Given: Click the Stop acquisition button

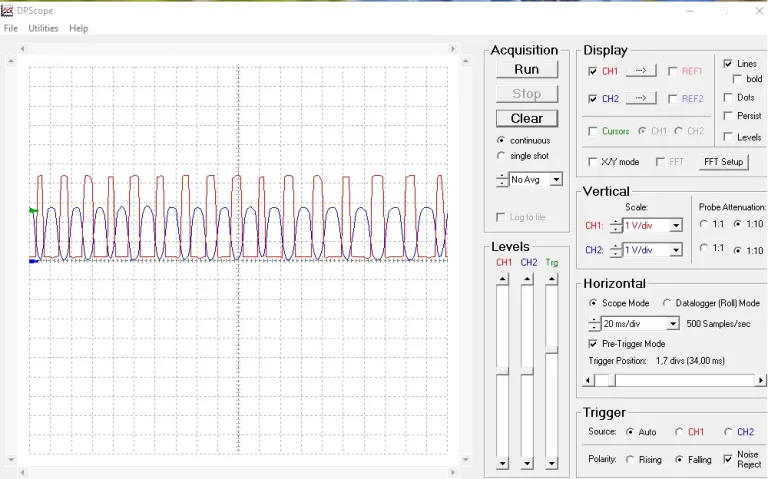Looking at the screenshot, I should point(527,94).
